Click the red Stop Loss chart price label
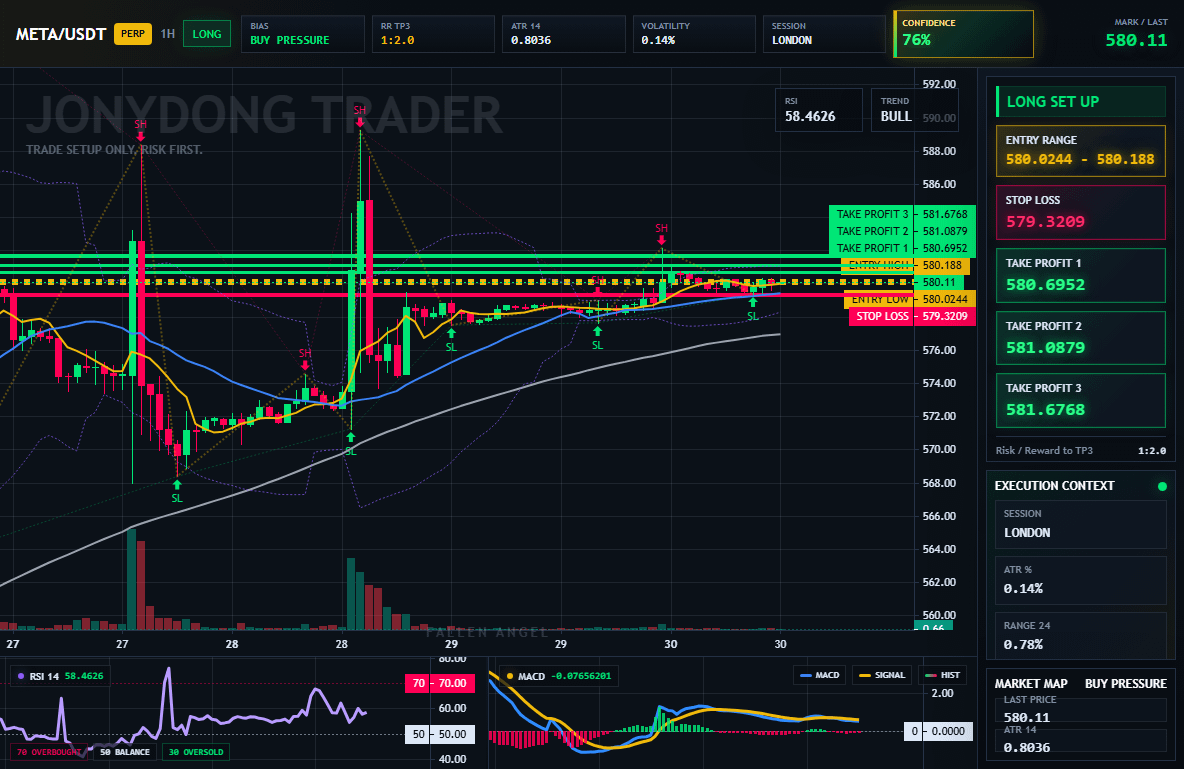The height and width of the screenshot is (769, 1184). (912, 317)
